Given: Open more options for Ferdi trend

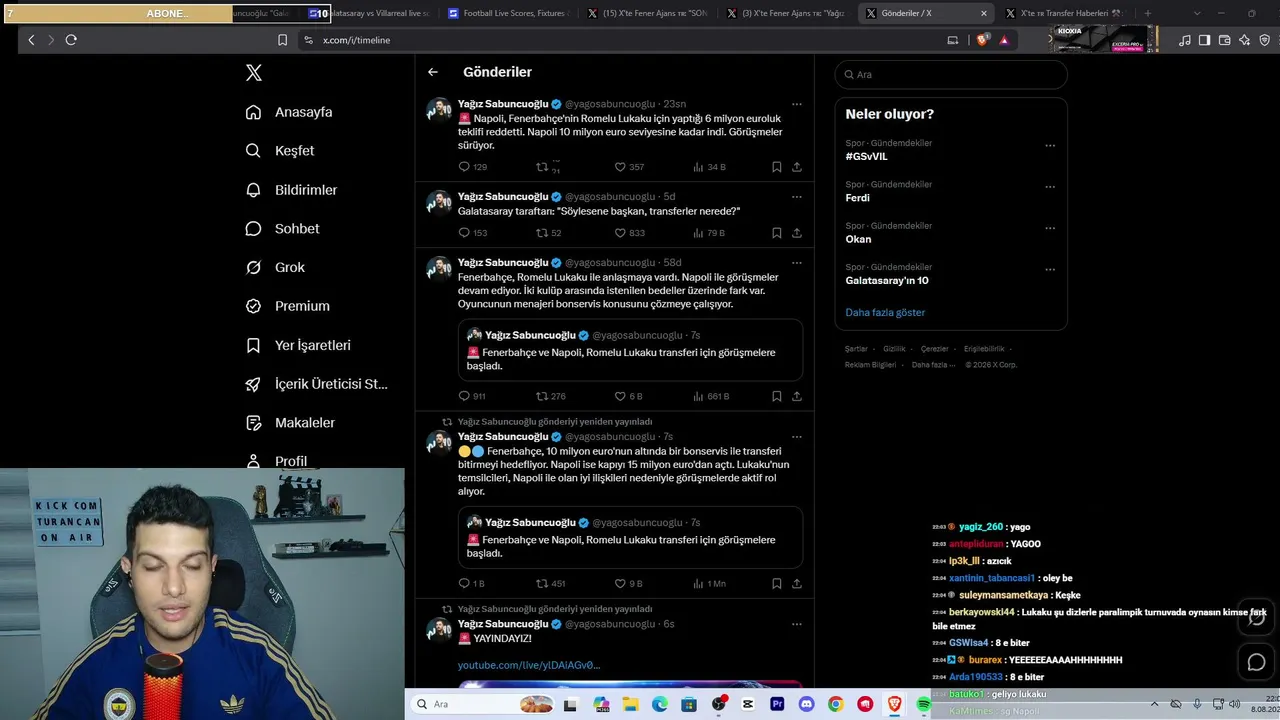Looking at the screenshot, I should click(x=1050, y=187).
